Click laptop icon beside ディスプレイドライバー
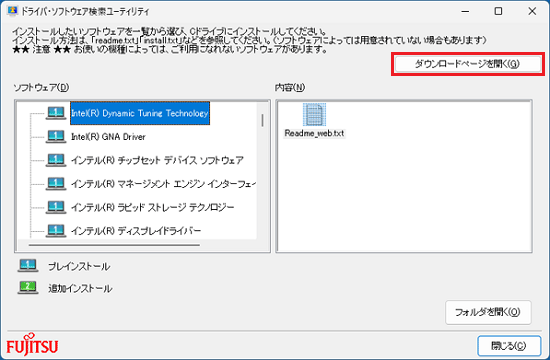 pyautogui.click(x=56, y=231)
